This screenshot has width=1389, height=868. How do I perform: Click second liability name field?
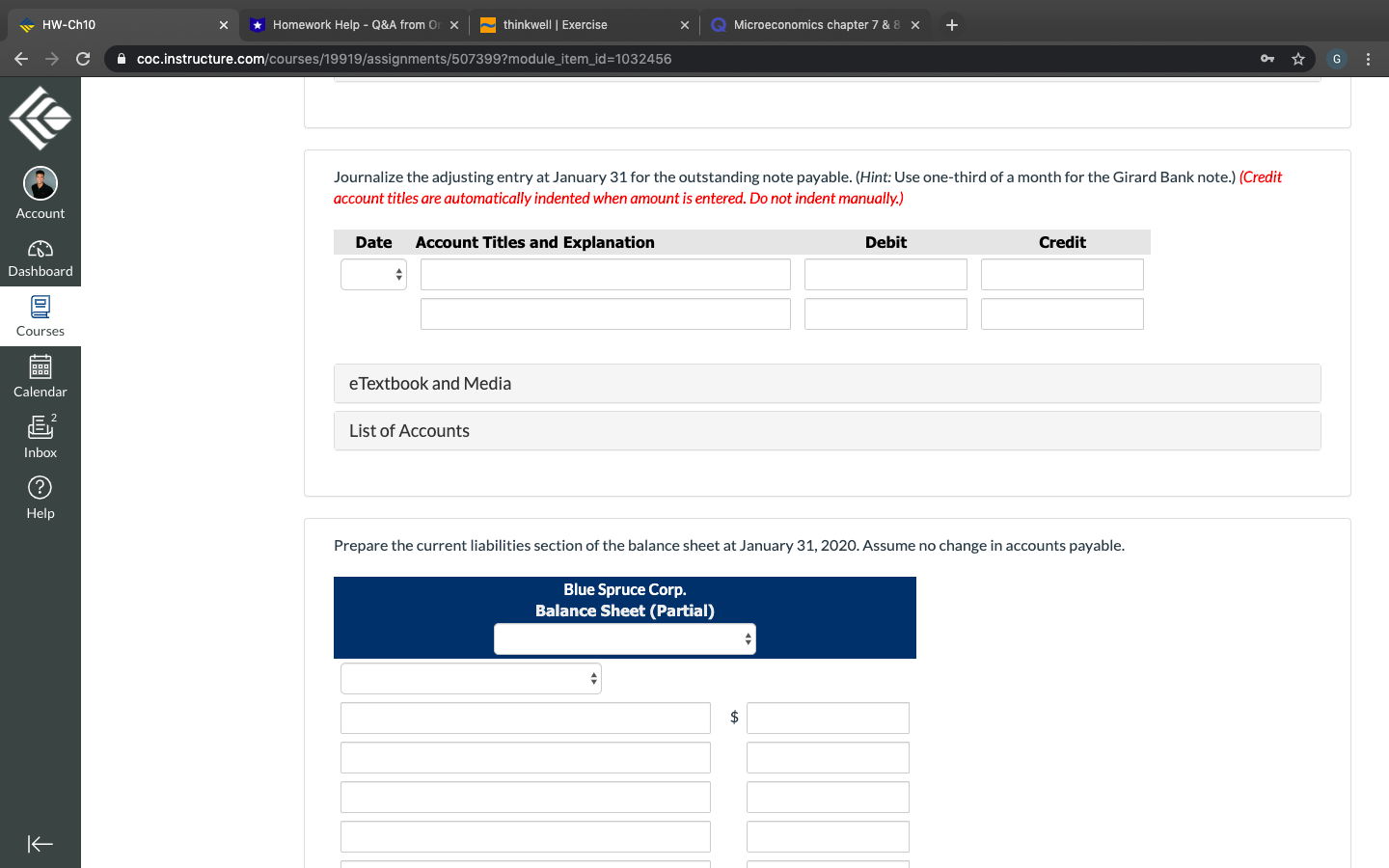coord(526,758)
